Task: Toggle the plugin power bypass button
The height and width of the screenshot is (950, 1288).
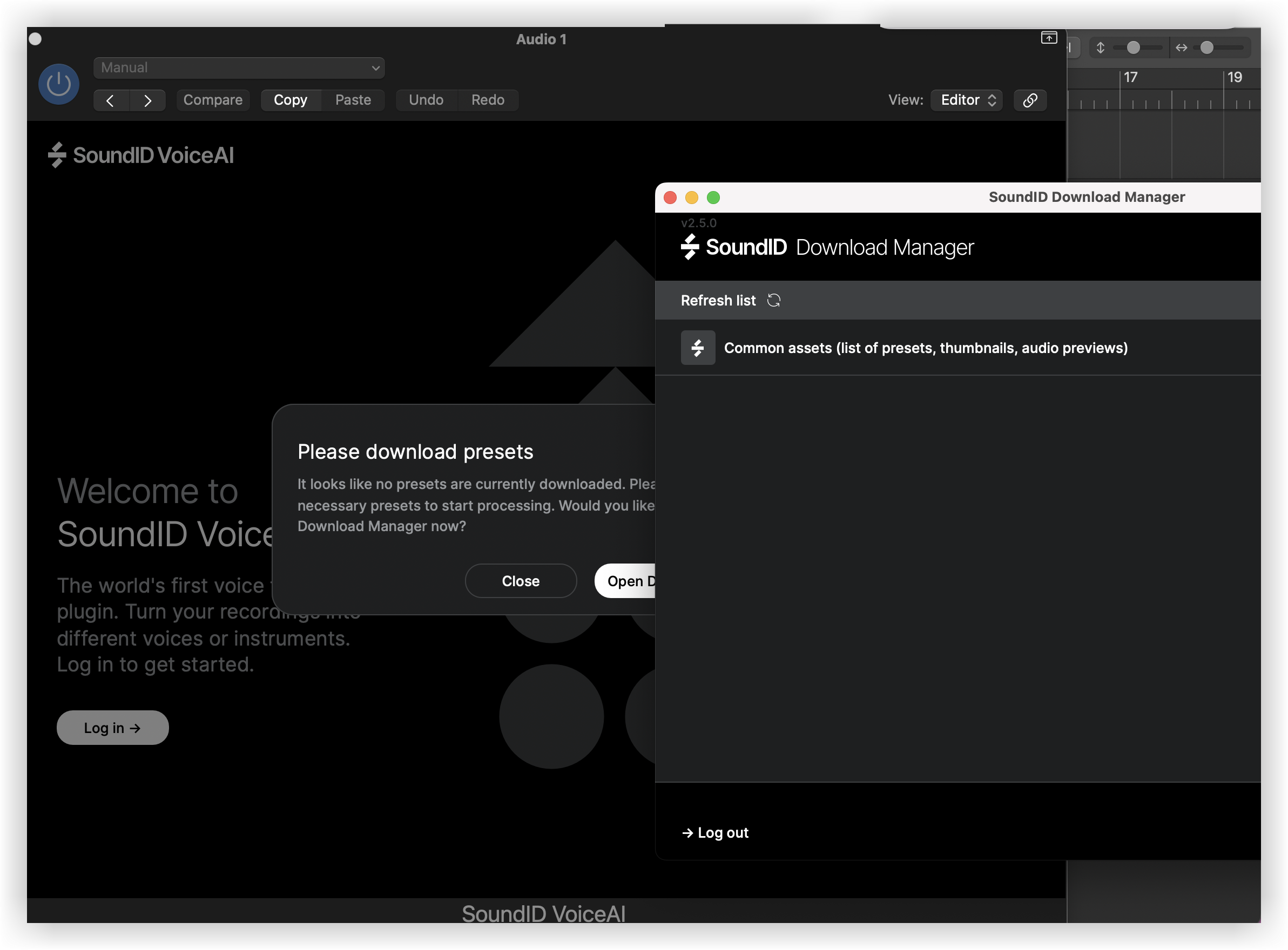Action: click(59, 84)
